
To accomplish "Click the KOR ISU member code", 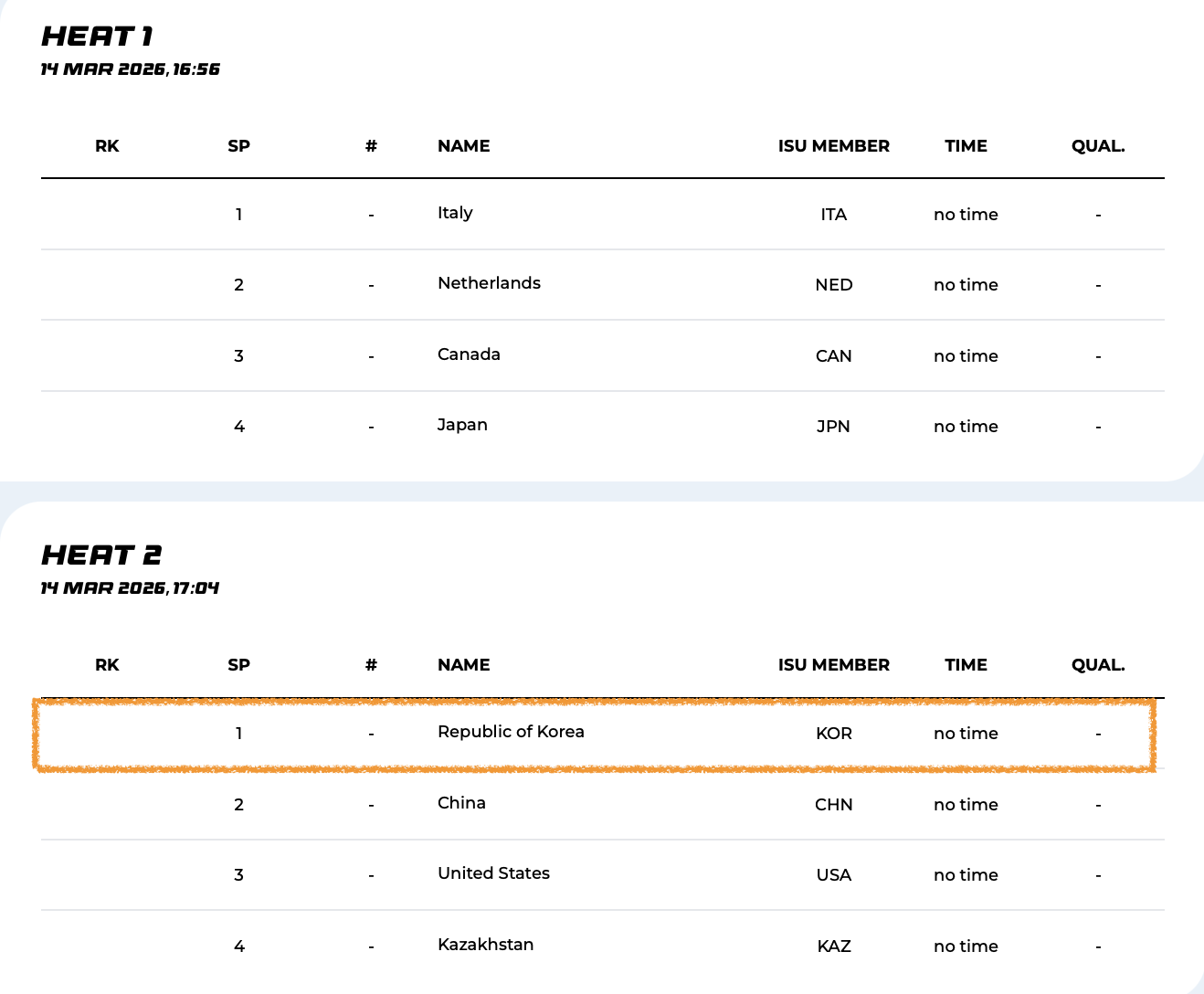I will pos(833,734).
